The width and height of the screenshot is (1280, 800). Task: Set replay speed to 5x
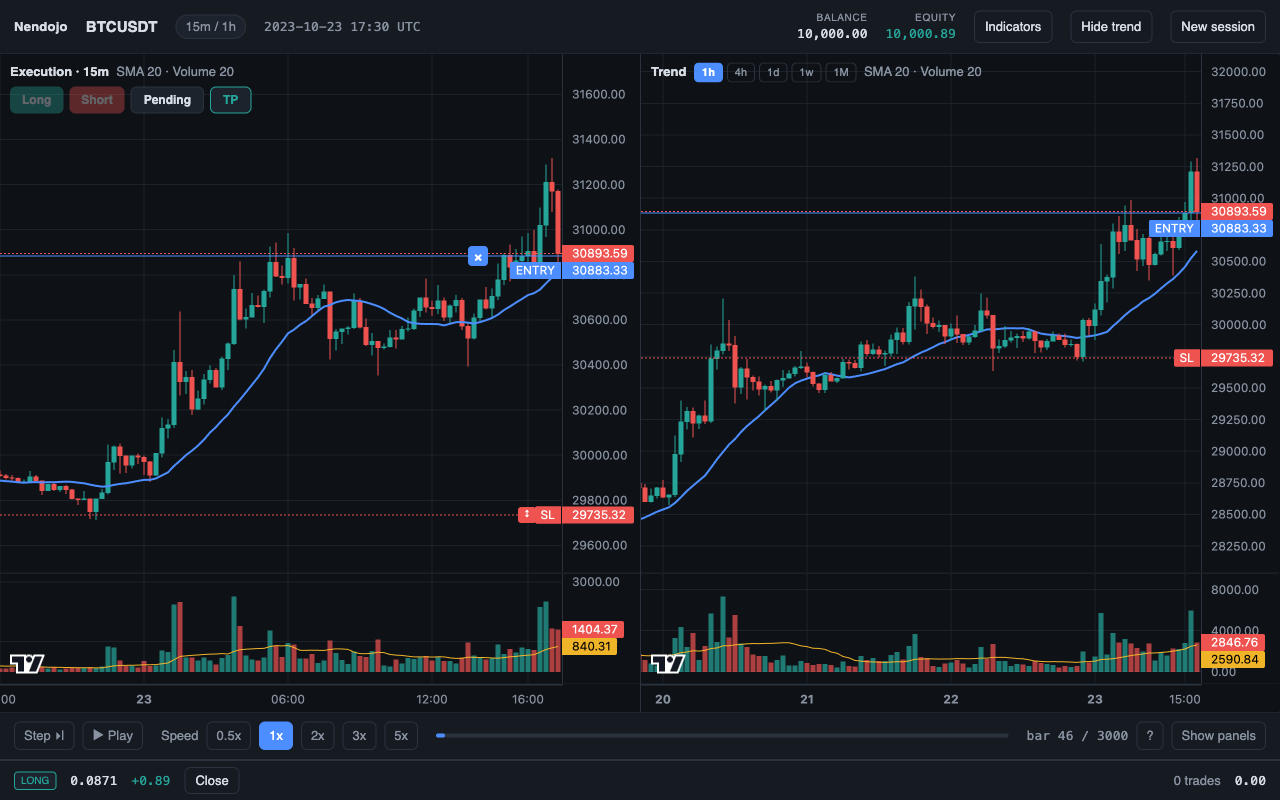coord(401,736)
